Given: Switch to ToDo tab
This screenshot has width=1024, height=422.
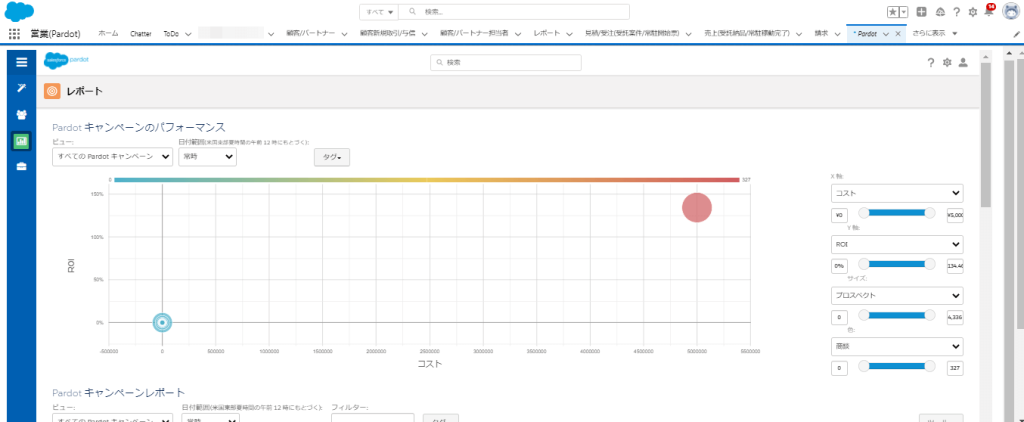Looking at the screenshot, I should [x=171, y=33].
